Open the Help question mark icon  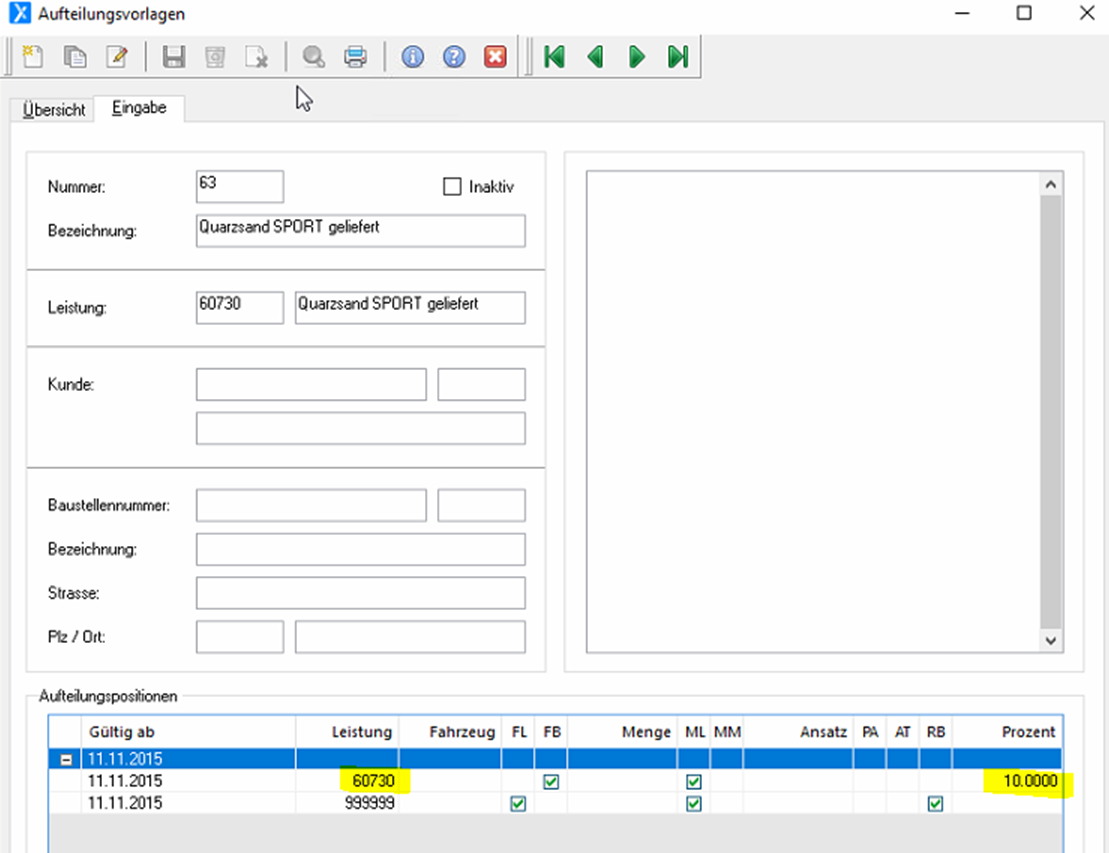[x=454, y=57]
